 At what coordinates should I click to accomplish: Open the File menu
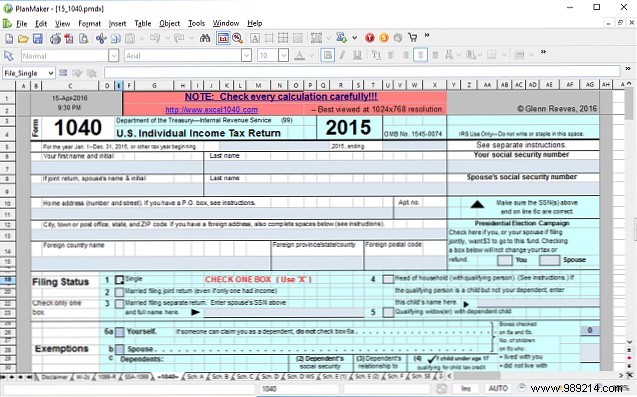21,24
